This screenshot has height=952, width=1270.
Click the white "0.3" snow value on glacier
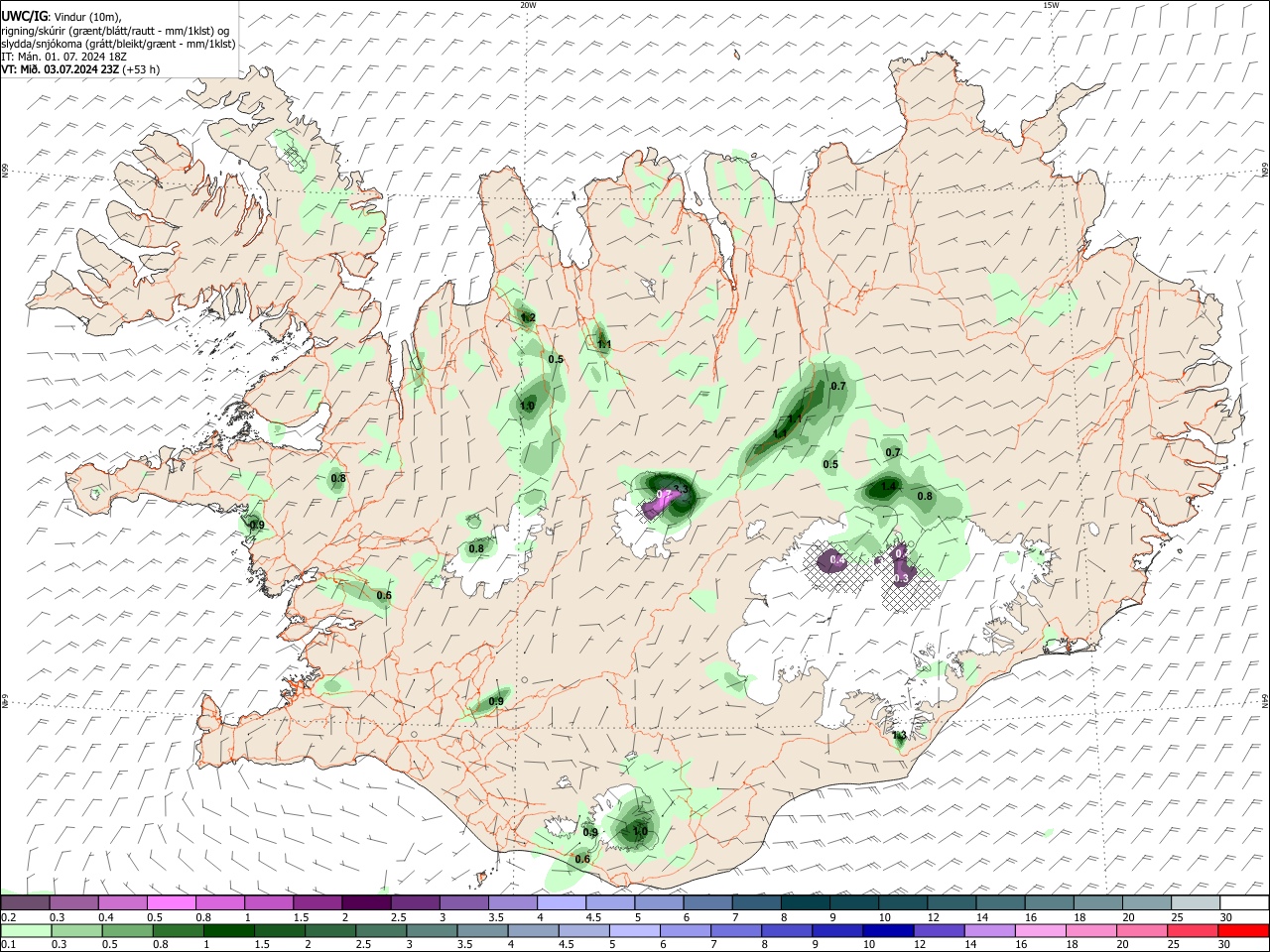tap(902, 577)
